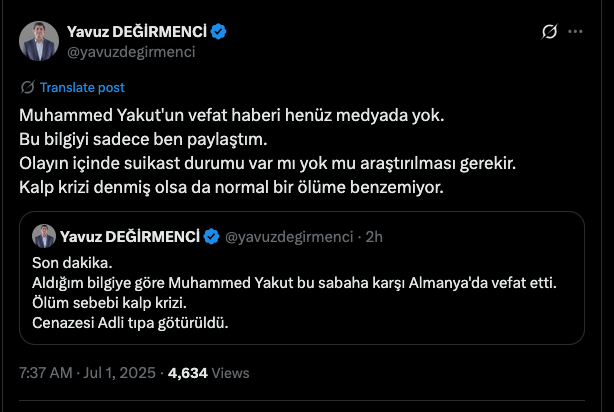This screenshot has height=412, width=614.
Task: Click the author name in the quoted post
Action: point(130,237)
